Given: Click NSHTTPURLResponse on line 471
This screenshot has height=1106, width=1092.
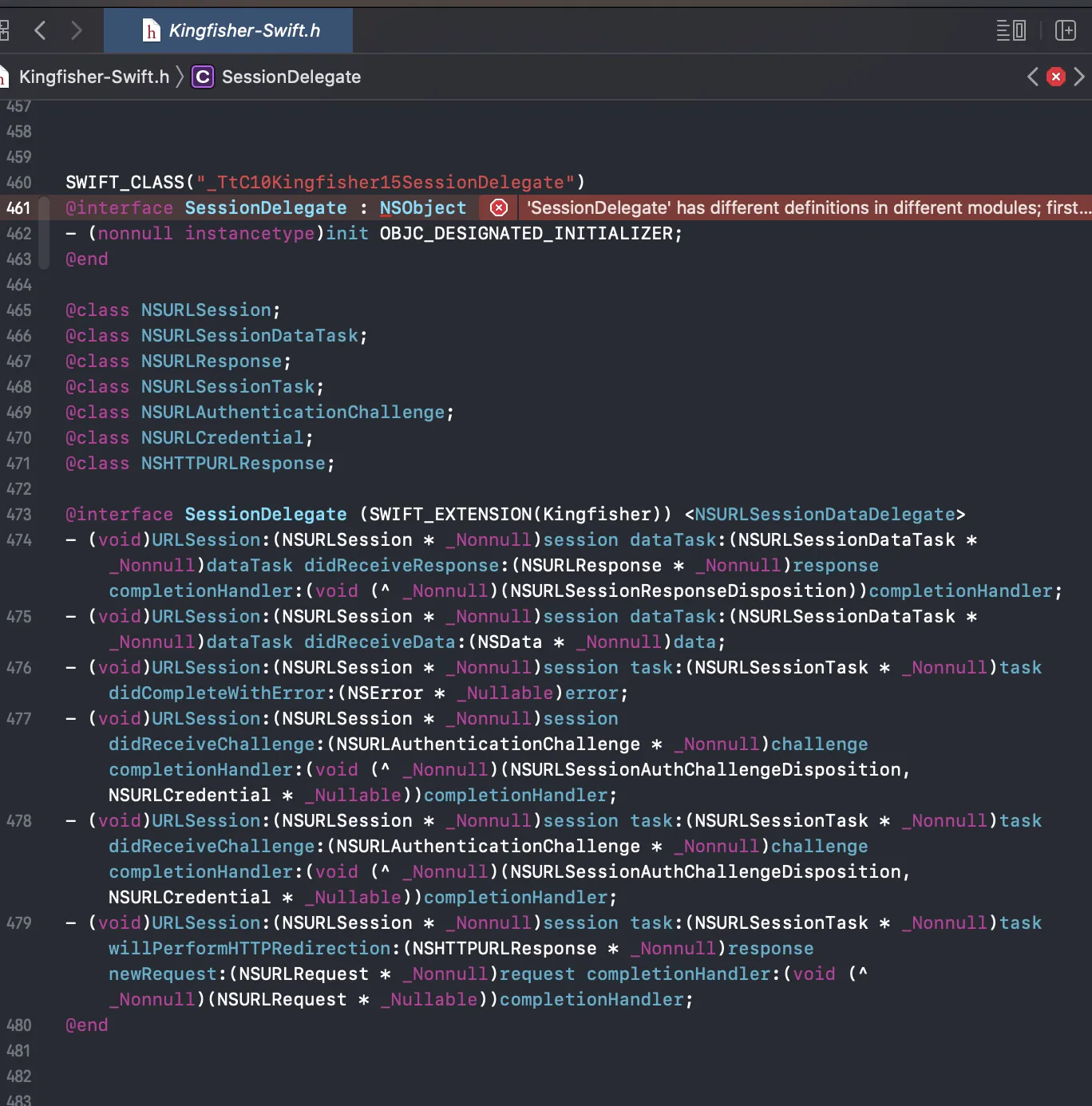Looking at the screenshot, I should pos(233,464).
